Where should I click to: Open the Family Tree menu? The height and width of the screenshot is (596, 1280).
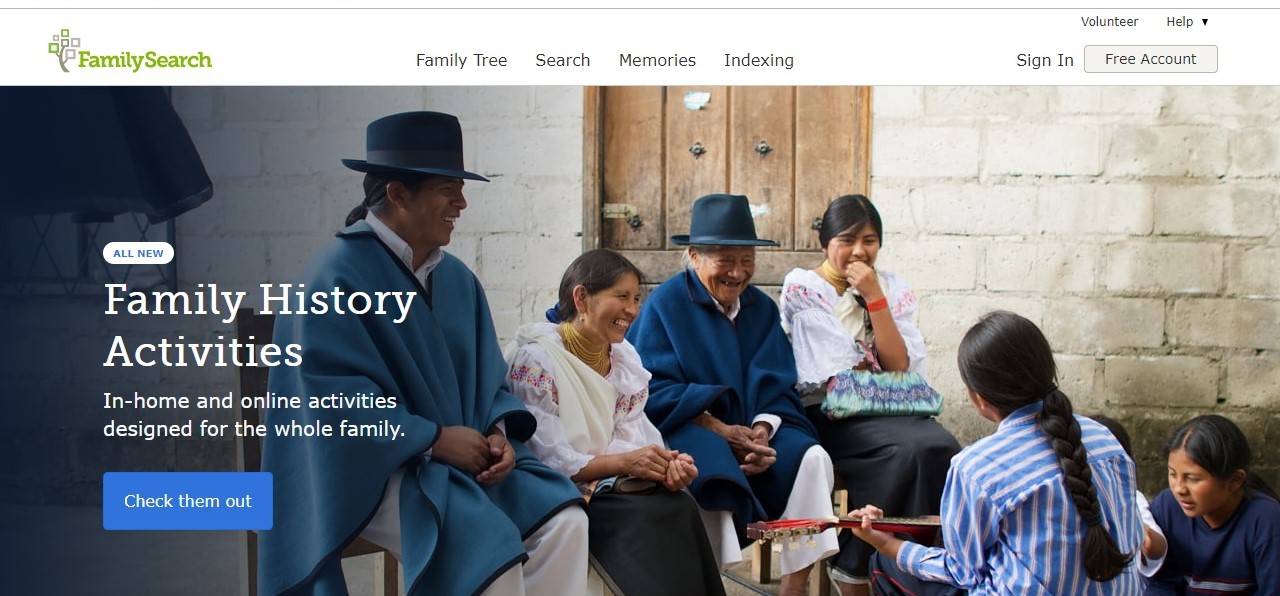[x=461, y=60]
